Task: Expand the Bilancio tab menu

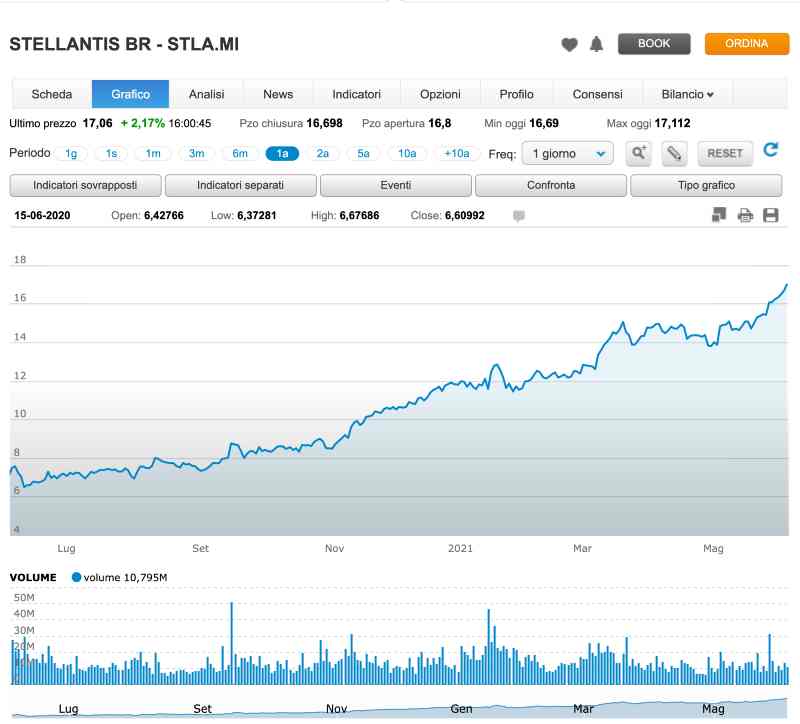Action: click(688, 94)
